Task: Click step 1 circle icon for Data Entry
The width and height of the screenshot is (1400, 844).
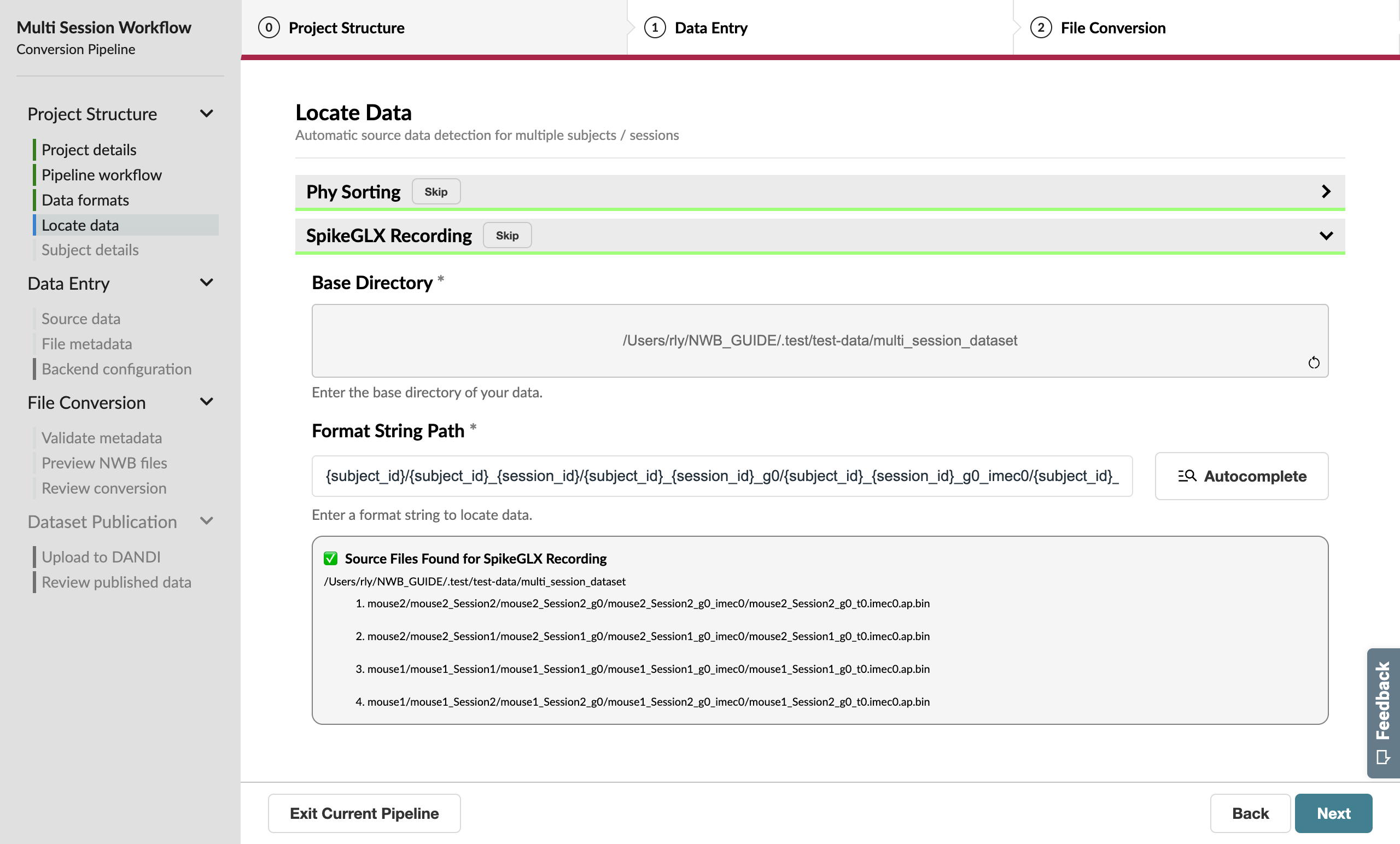Action: pos(655,27)
